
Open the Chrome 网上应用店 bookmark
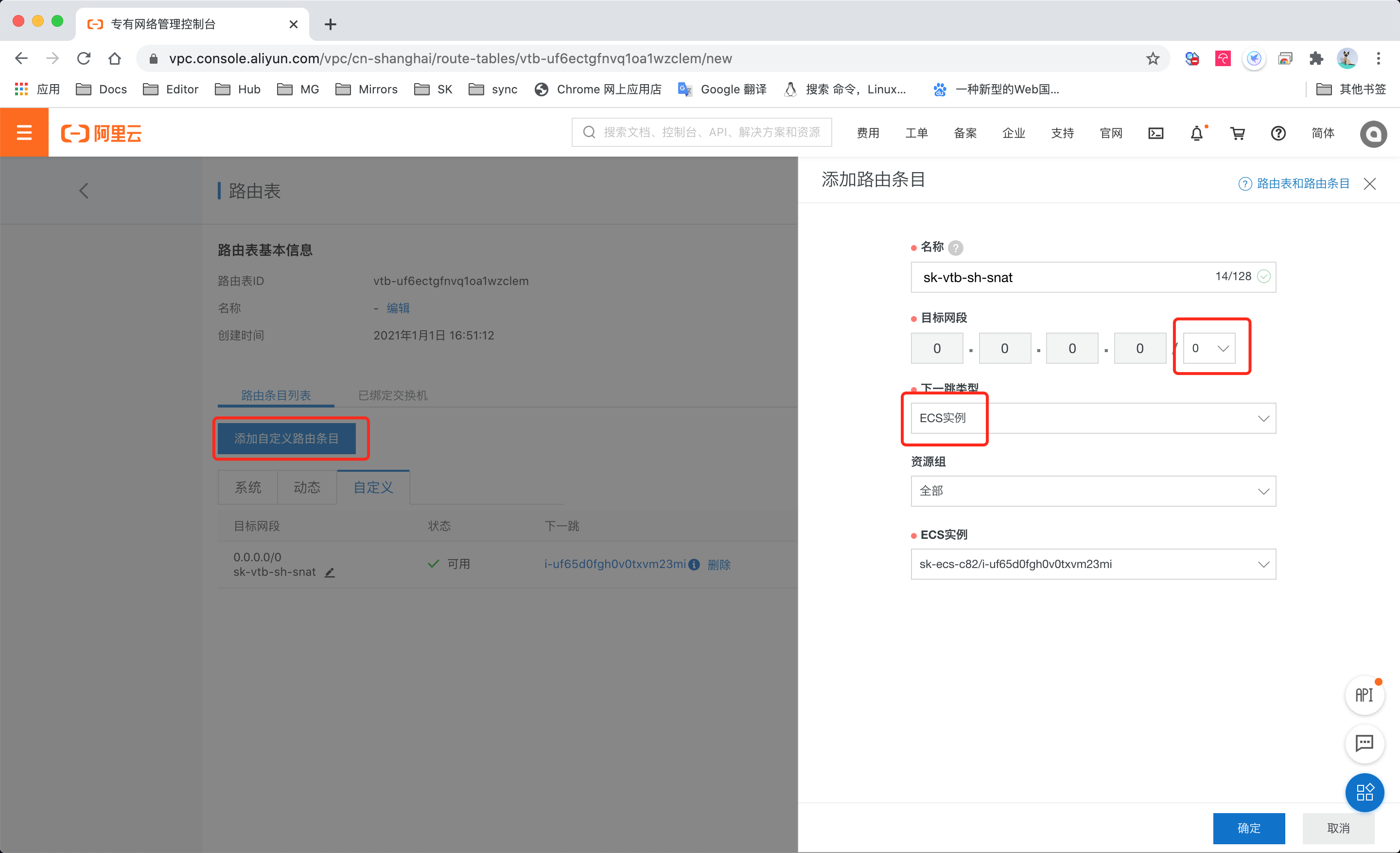[x=598, y=89]
